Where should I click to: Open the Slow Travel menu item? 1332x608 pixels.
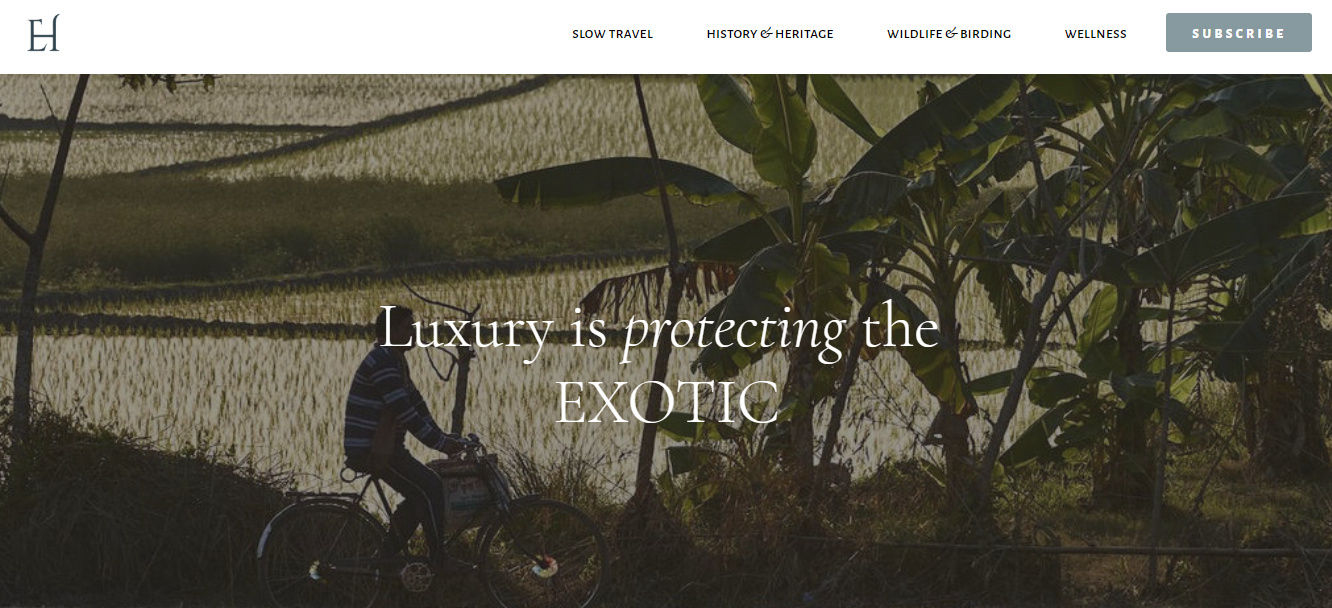pyautogui.click(x=612, y=34)
